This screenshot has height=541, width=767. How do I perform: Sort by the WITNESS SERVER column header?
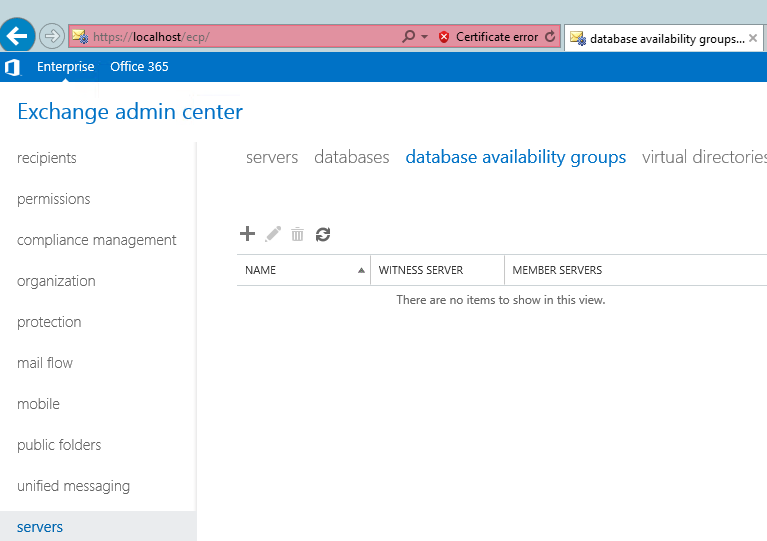pos(437,270)
